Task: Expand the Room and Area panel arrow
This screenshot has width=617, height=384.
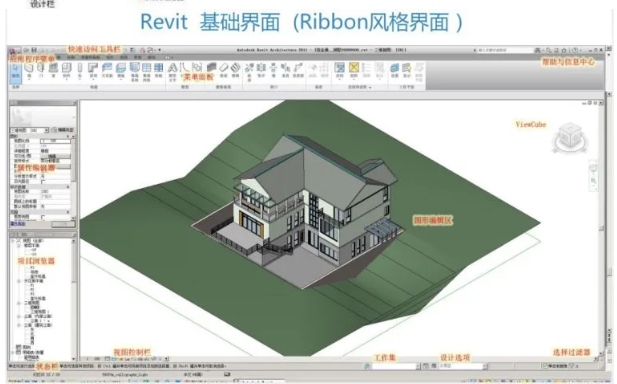Action: pyautogui.click(x=370, y=87)
